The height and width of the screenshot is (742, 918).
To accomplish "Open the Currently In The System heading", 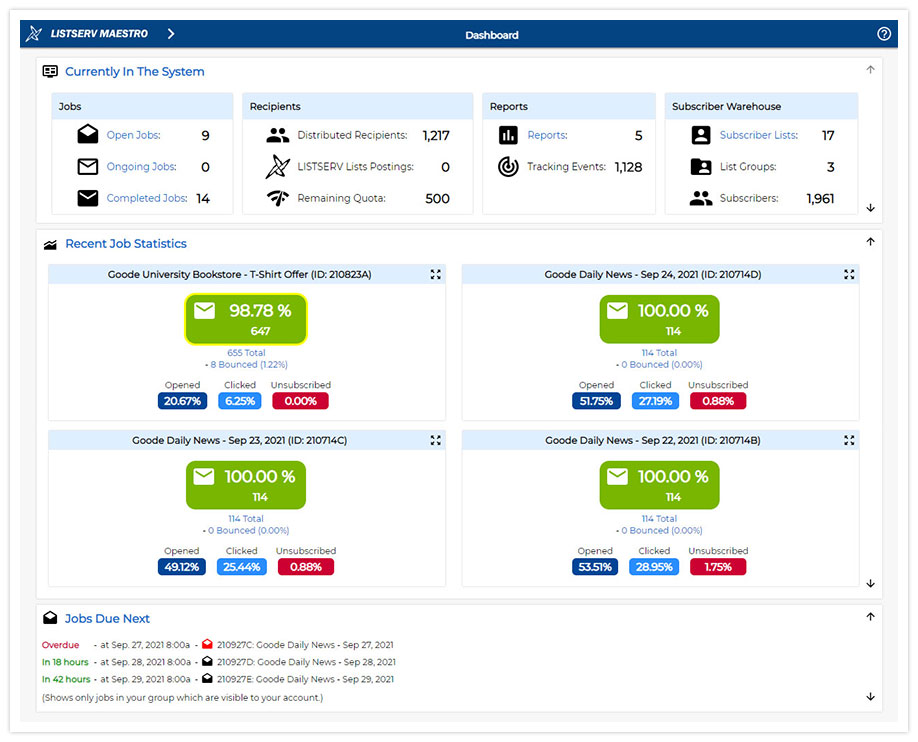I will (x=135, y=71).
